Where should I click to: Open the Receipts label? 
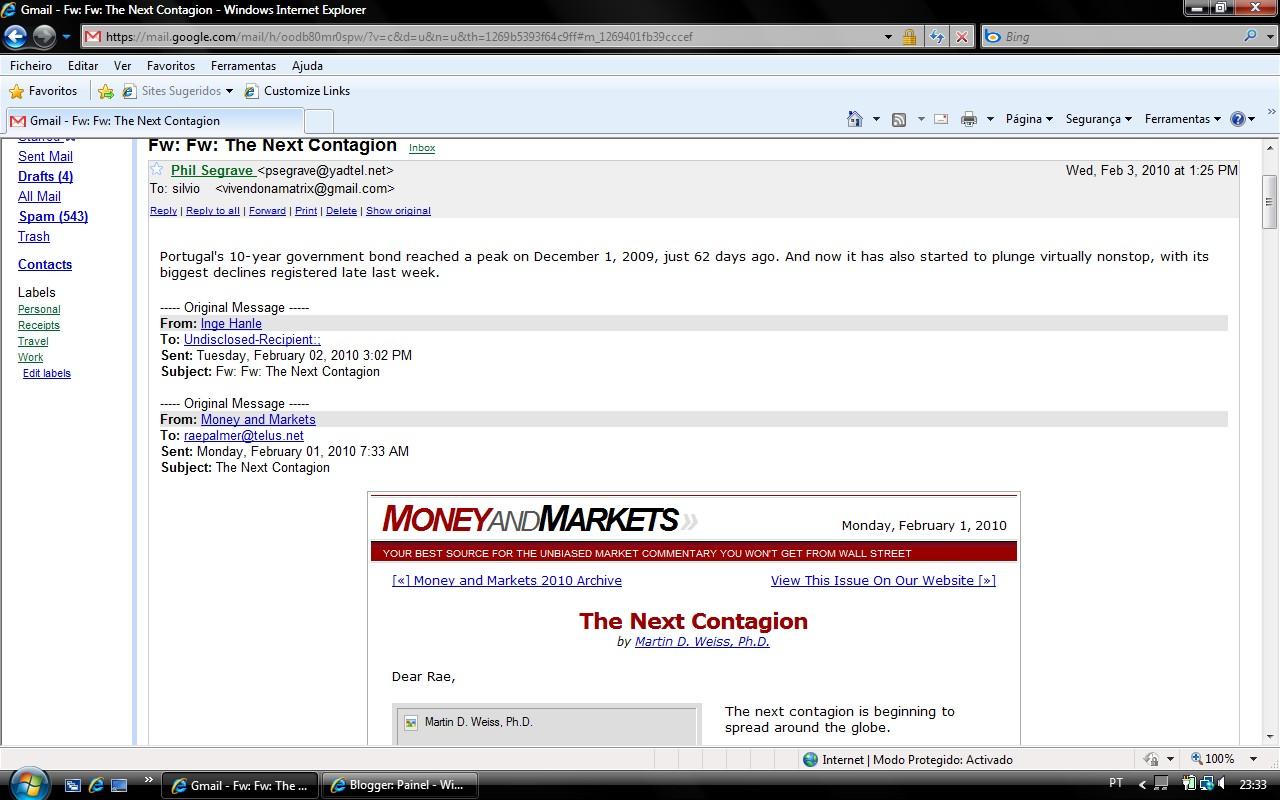[39, 325]
